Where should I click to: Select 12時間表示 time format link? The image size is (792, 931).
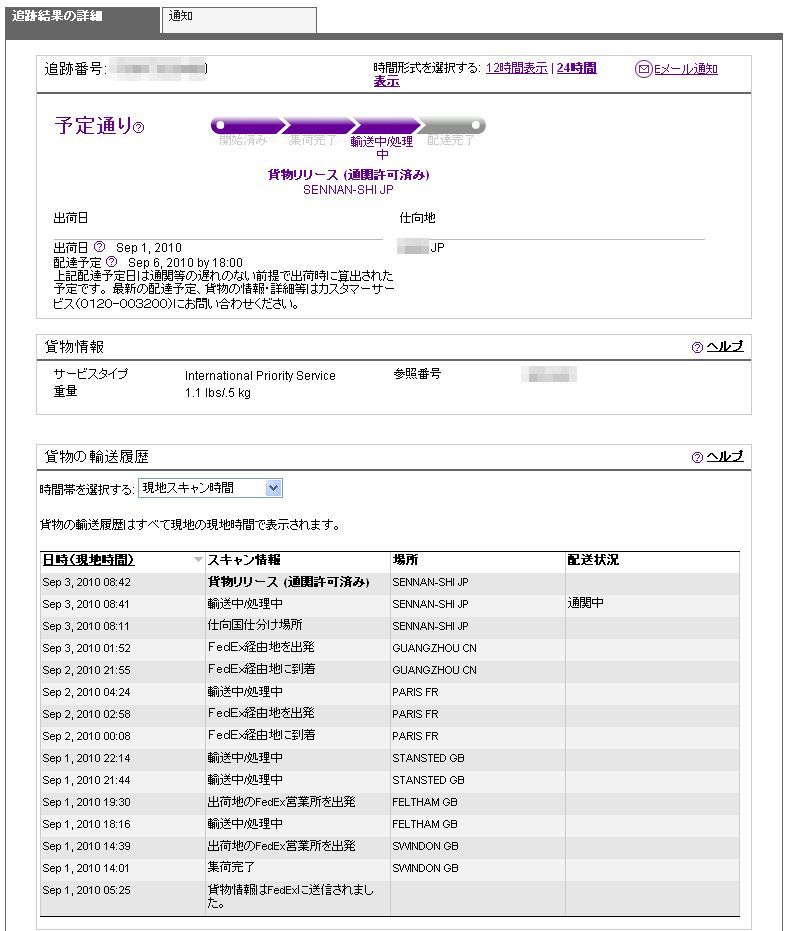point(517,68)
